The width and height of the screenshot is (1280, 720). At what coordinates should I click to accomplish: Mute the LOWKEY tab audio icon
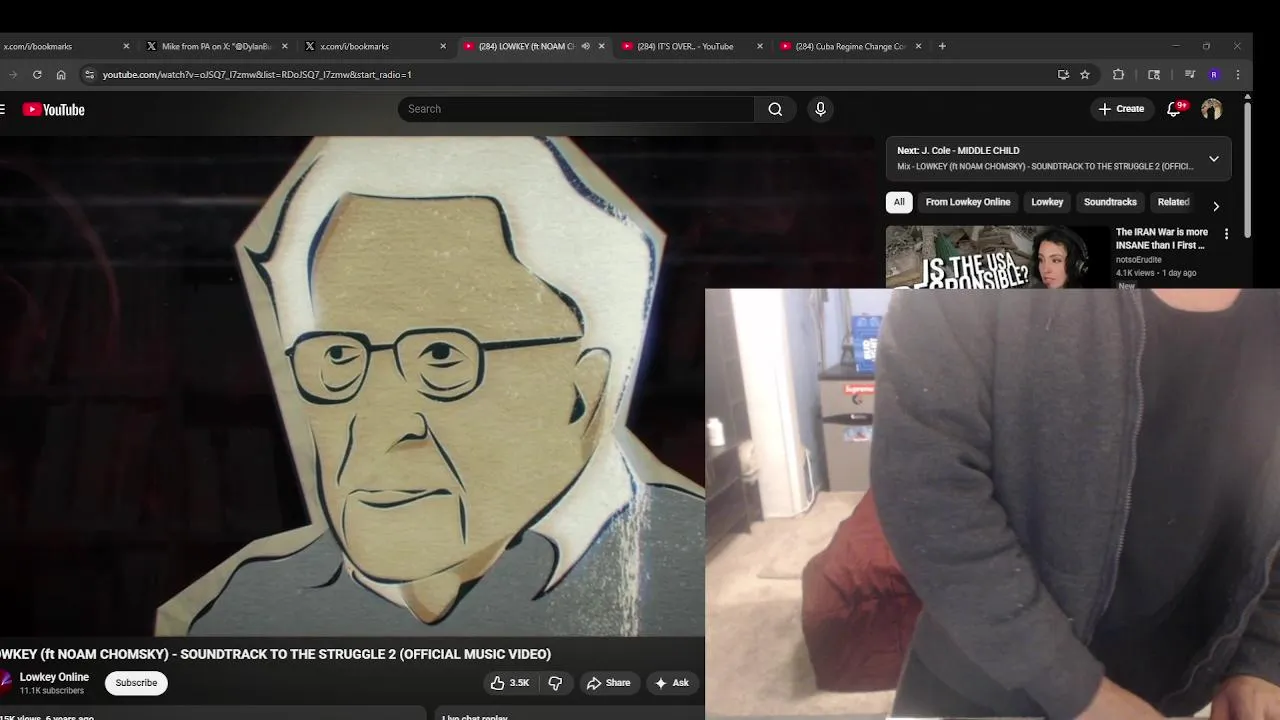[x=586, y=46]
